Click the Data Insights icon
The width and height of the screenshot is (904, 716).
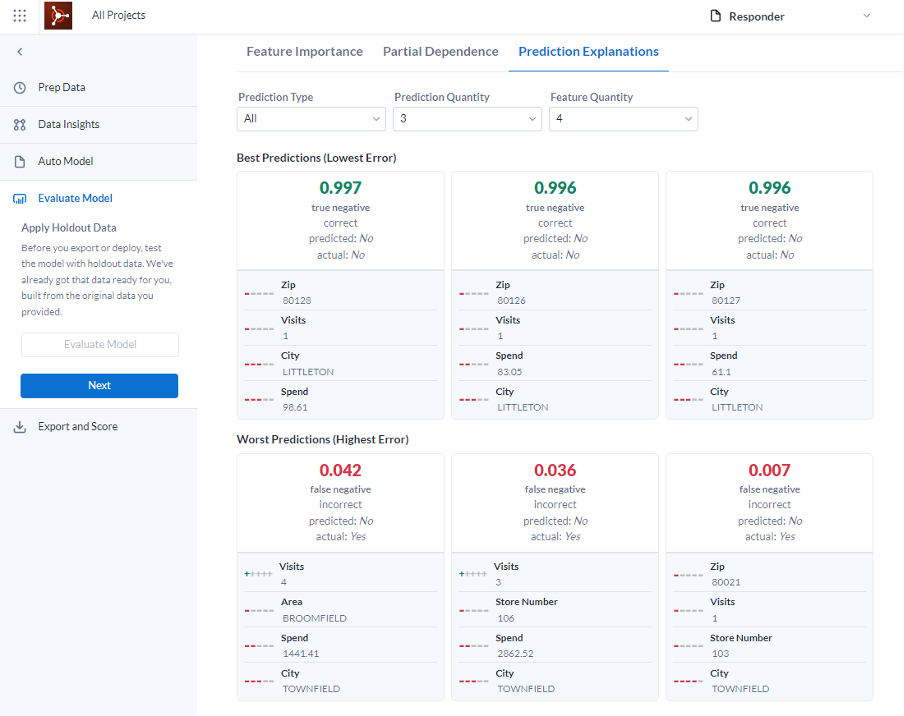tap(20, 125)
